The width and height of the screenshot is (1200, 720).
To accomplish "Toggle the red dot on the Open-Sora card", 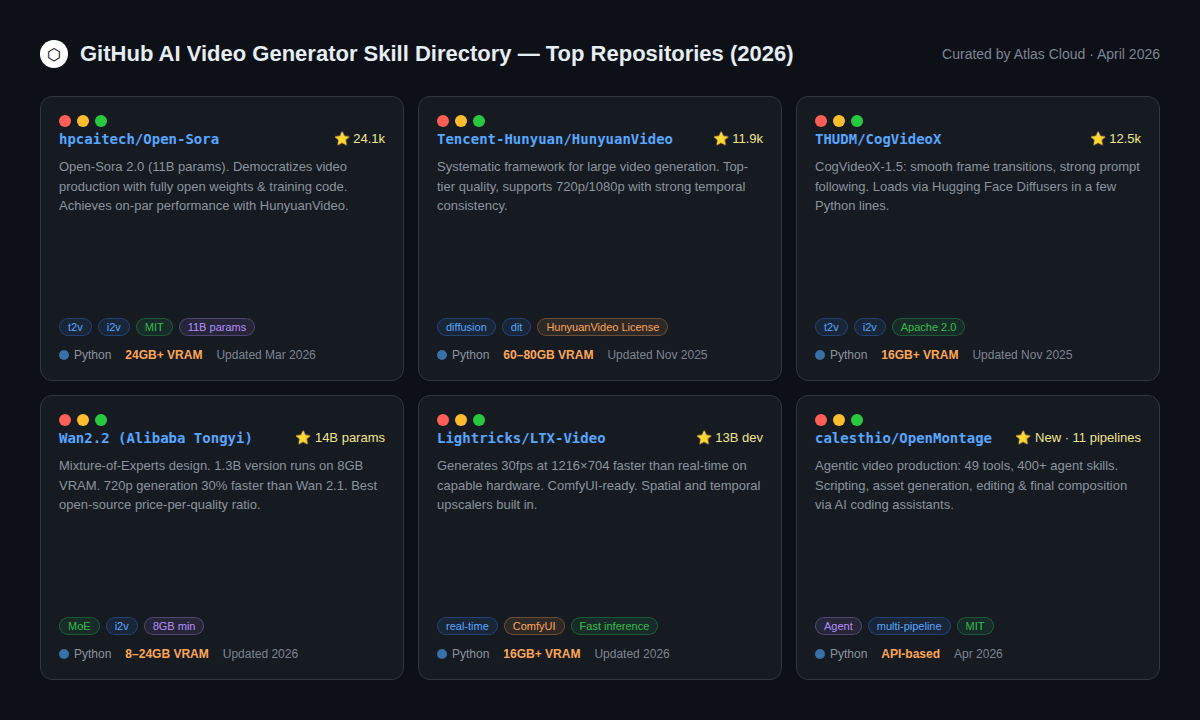I will [x=64, y=120].
